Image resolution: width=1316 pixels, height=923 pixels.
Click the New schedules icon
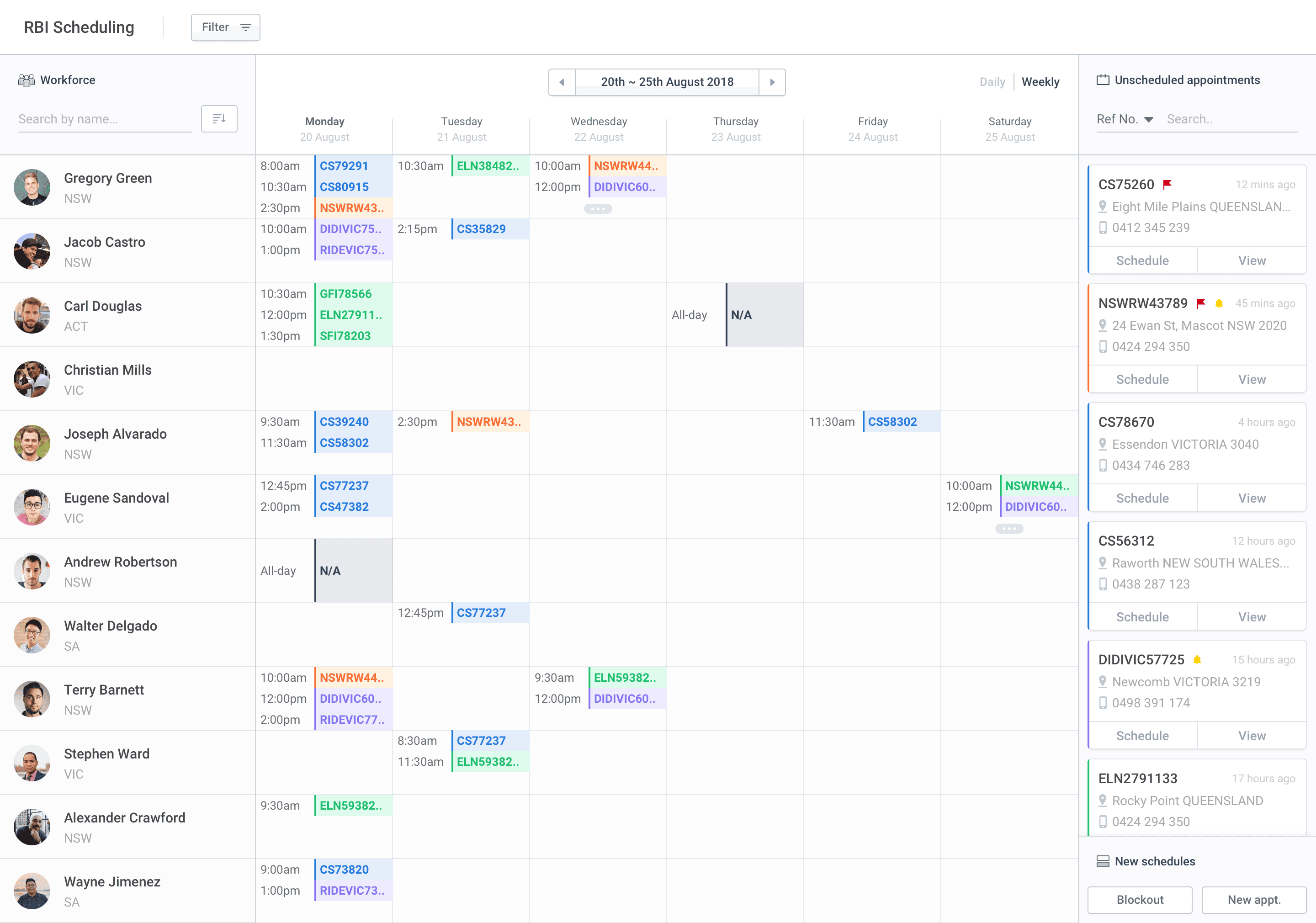point(1102,861)
